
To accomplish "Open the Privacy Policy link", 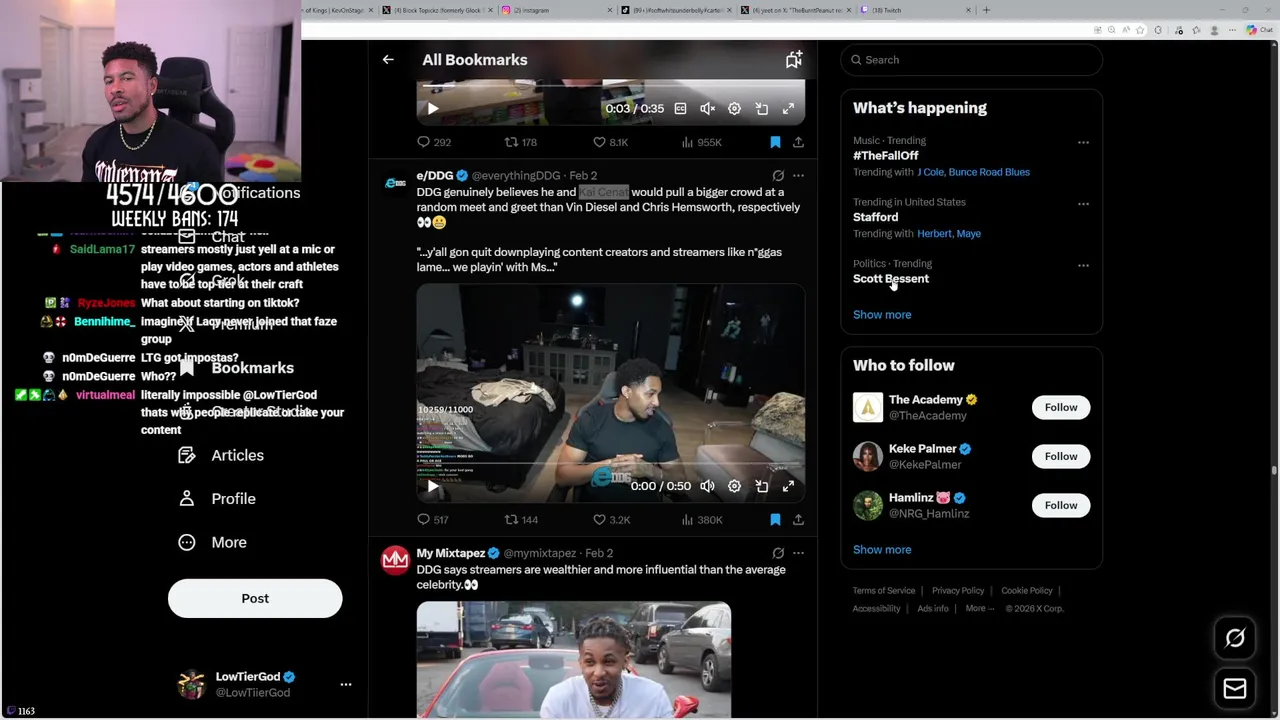I will (x=958, y=591).
